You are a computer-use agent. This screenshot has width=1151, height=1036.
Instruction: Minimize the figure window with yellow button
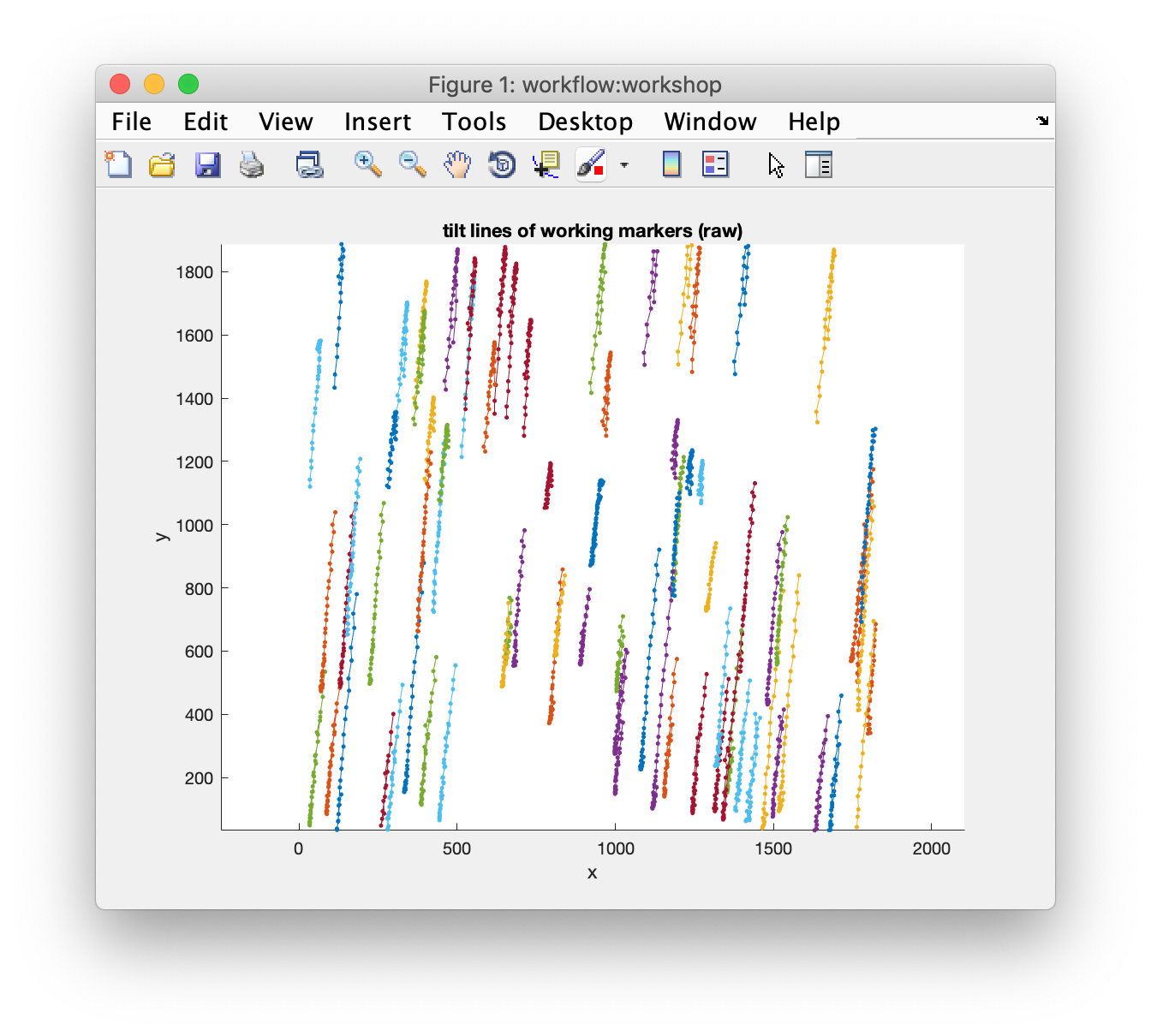pyautogui.click(x=154, y=84)
